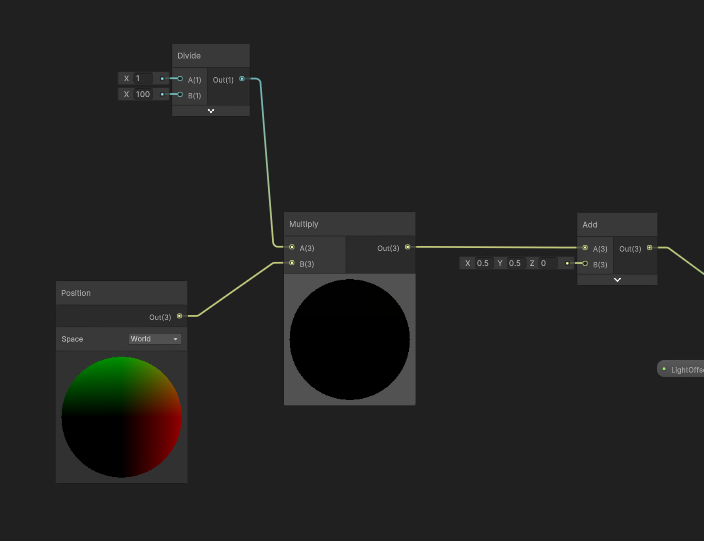Edit the Divide B input X value 100
This screenshot has height=541, width=704.
pos(144,94)
